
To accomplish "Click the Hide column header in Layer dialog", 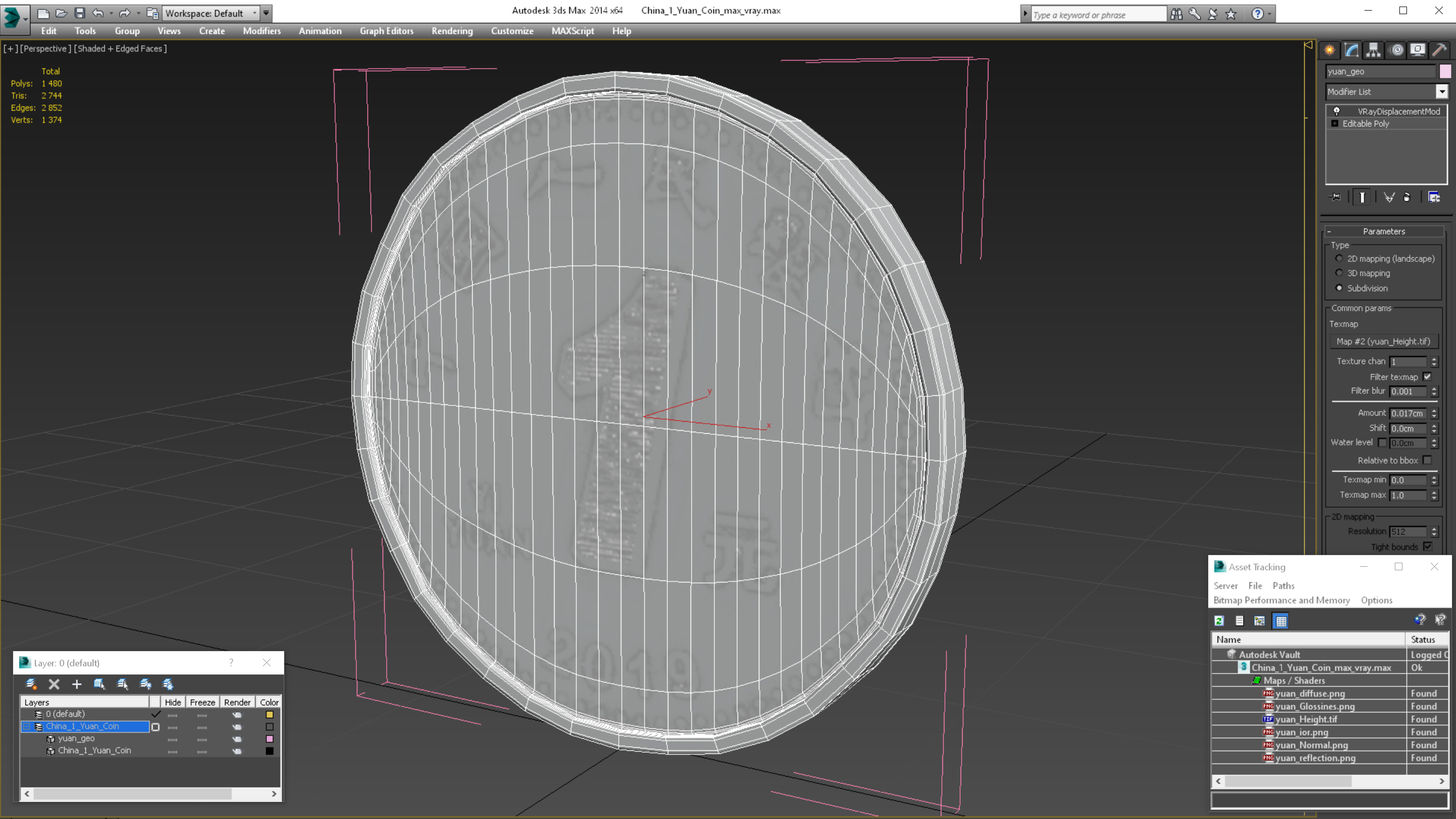I will point(172,702).
